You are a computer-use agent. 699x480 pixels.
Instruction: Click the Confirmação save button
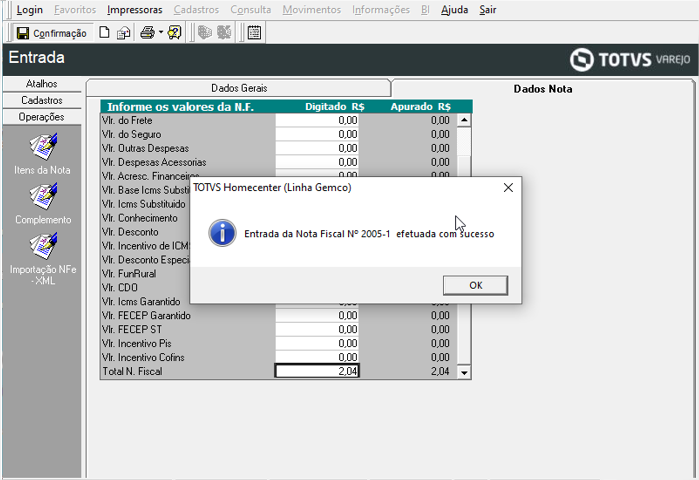[51, 33]
